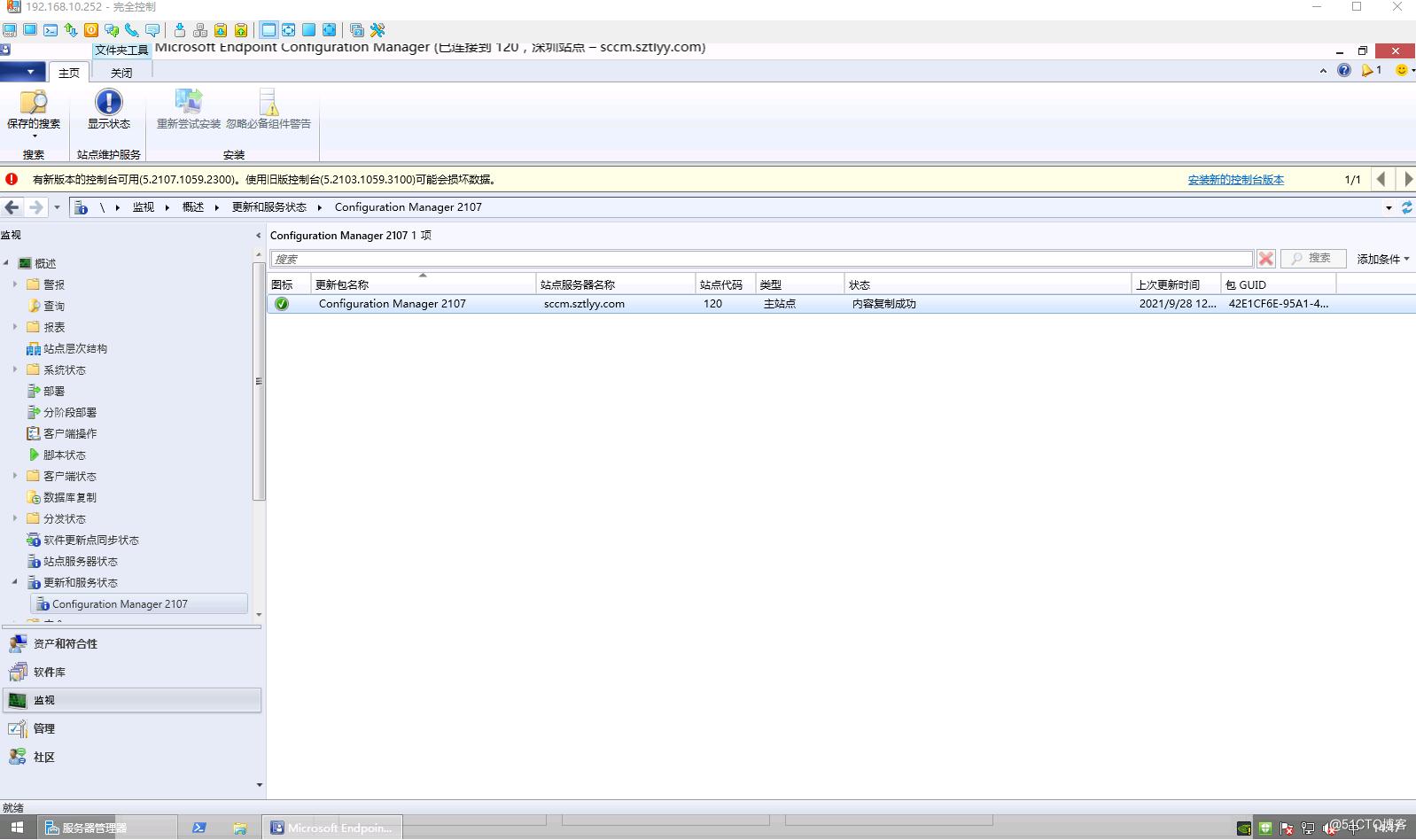Click the help question mark icon
The width and height of the screenshot is (1416, 840).
(x=1344, y=70)
